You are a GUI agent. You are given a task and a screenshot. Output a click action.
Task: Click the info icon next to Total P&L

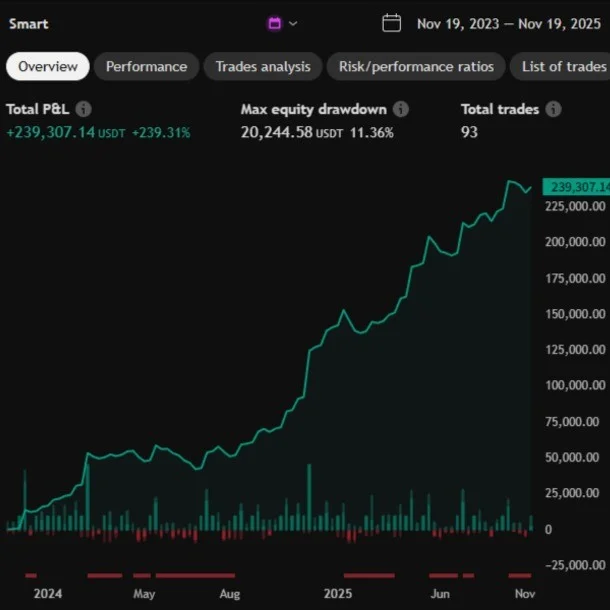click(x=84, y=109)
